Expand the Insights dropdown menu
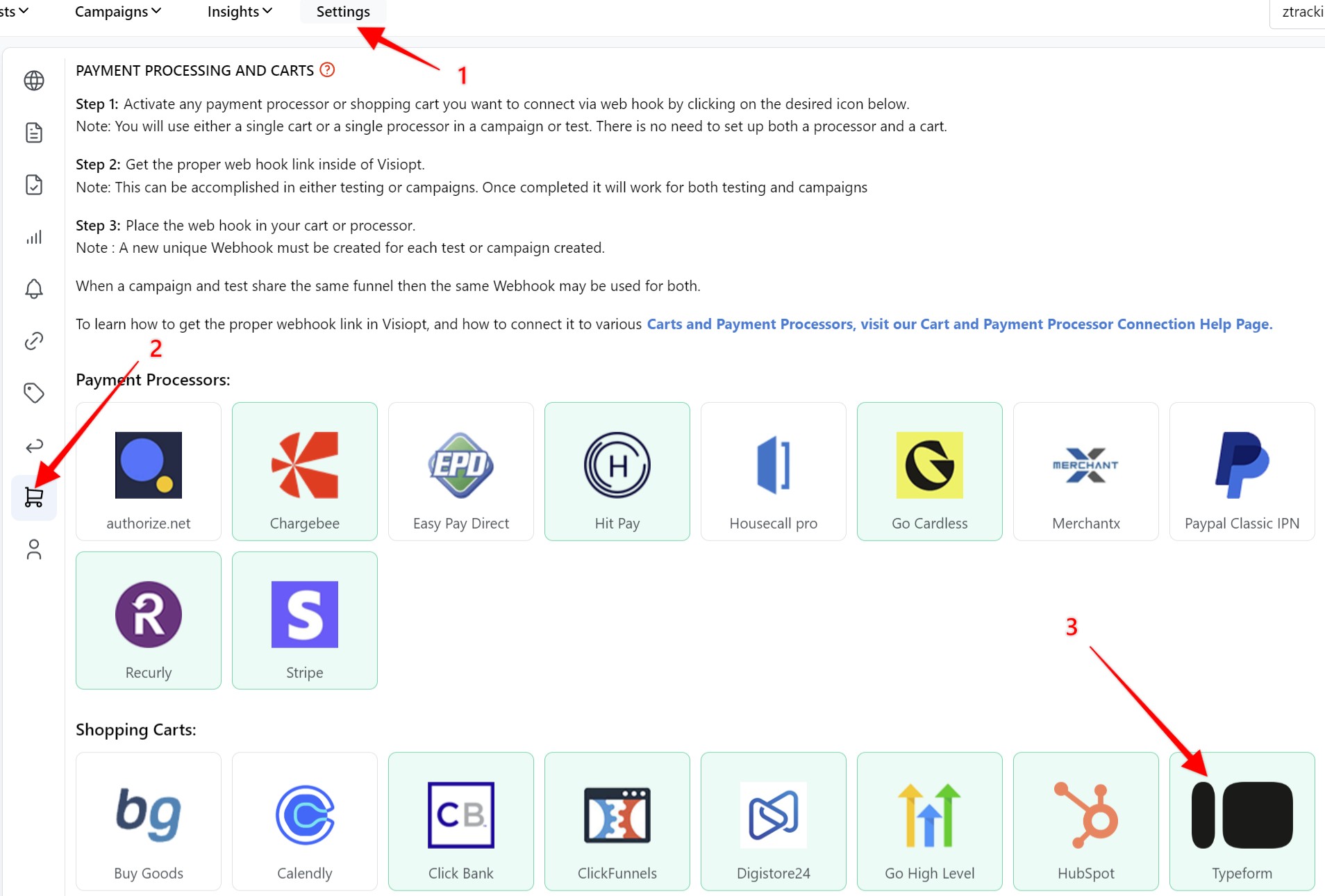Viewport: 1325px width, 896px height. [240, 12]
